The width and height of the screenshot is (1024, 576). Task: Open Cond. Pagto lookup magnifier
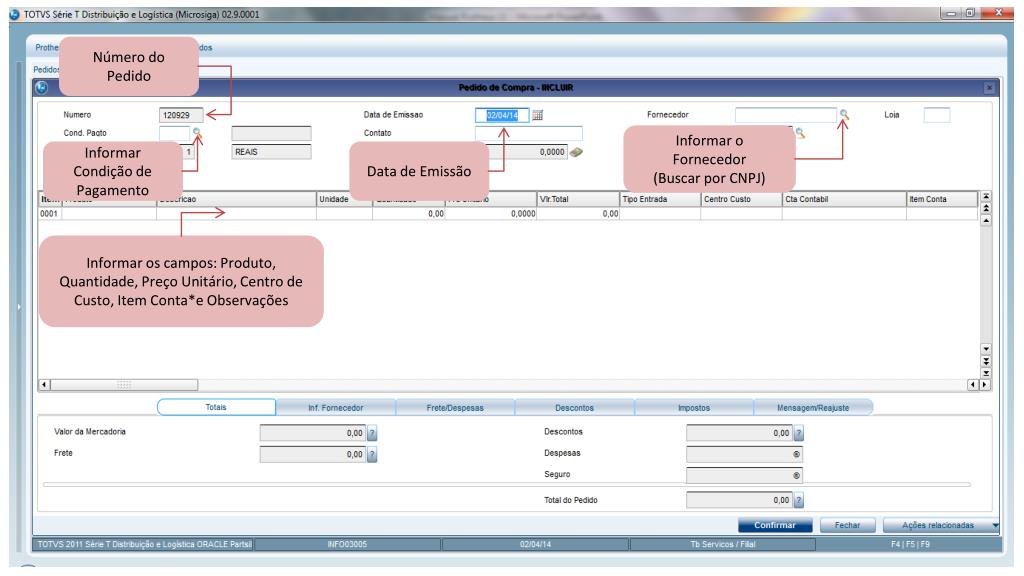(197, 133)
